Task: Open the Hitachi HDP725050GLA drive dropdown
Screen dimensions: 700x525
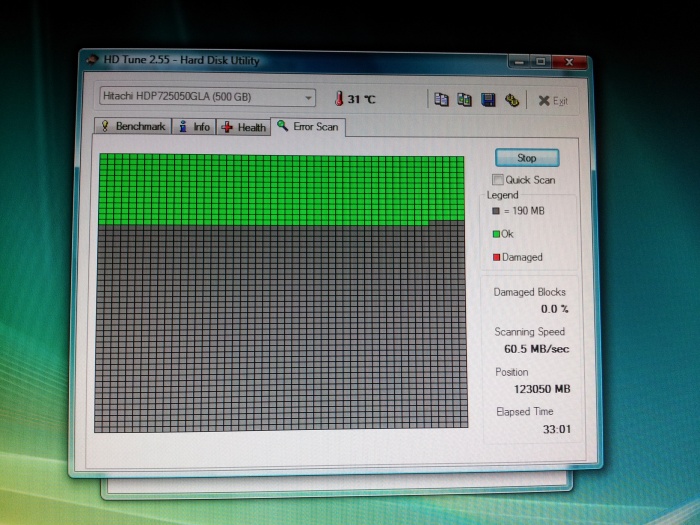Action: coord(207,97)
